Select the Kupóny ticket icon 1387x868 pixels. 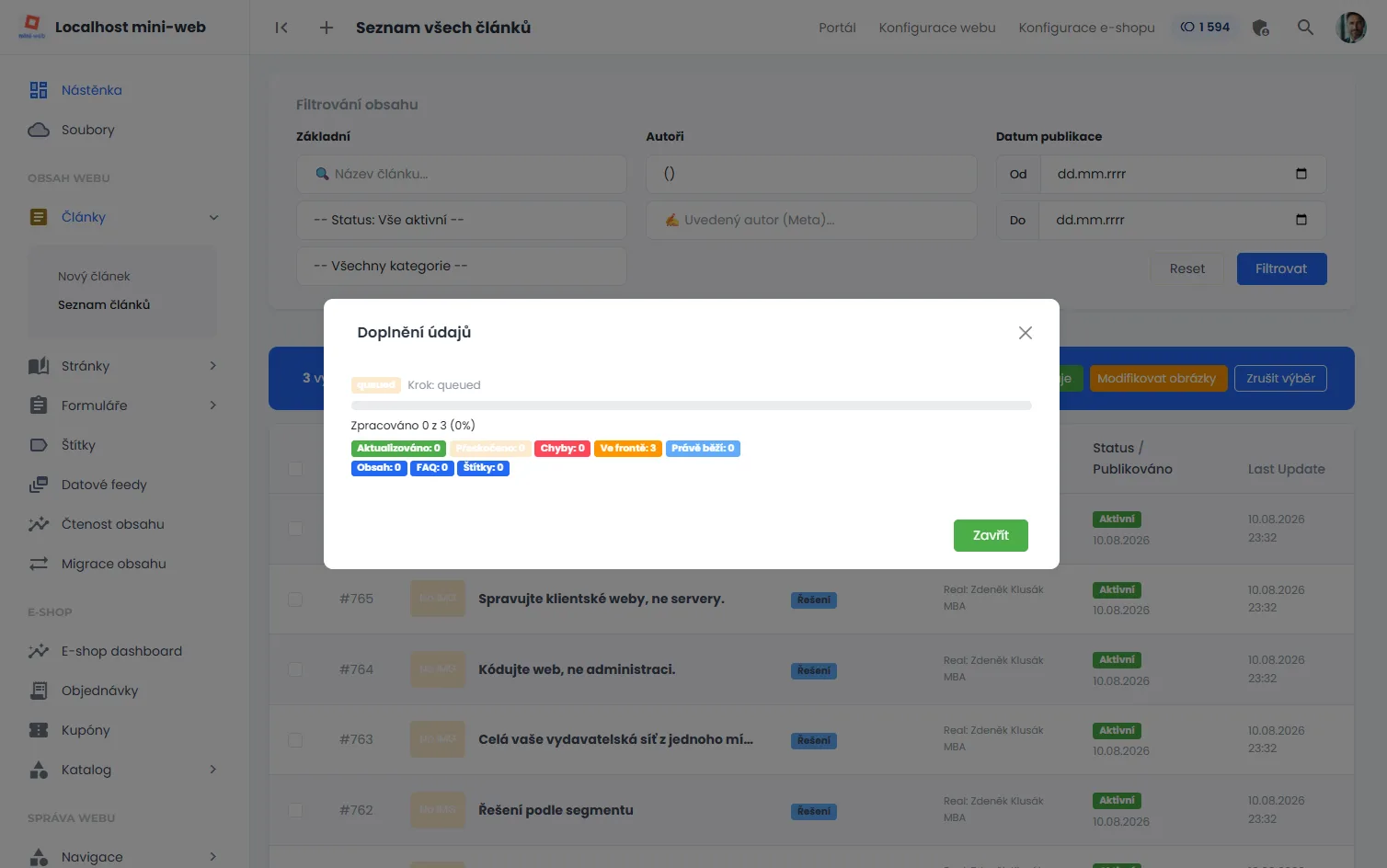coord(39,730)
